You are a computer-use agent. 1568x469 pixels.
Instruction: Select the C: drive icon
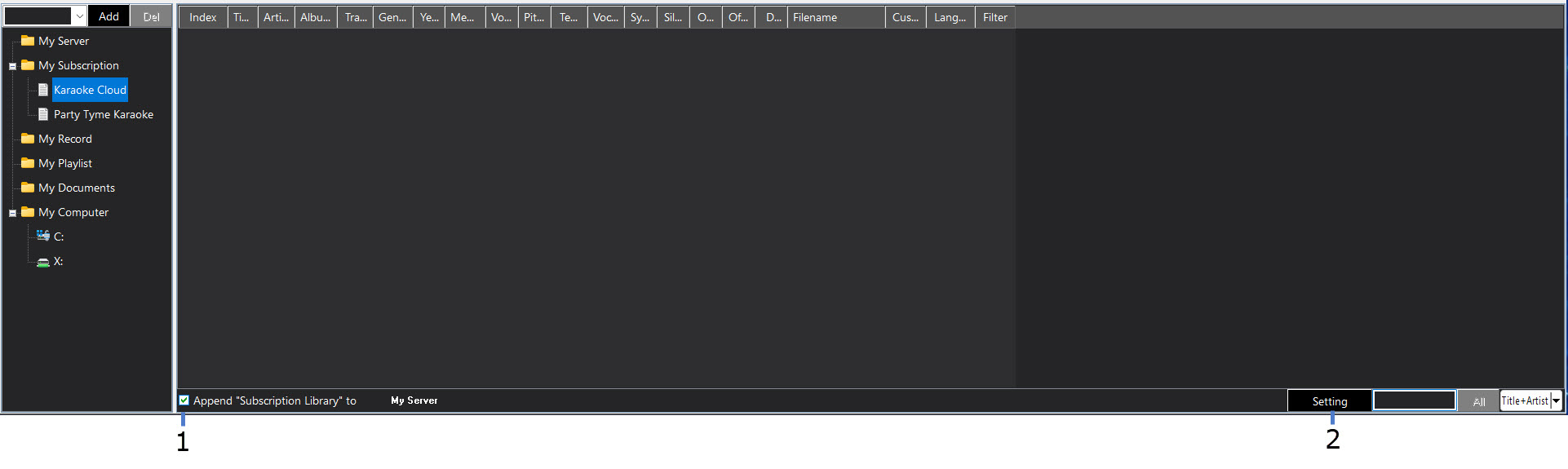pos(43,236)
